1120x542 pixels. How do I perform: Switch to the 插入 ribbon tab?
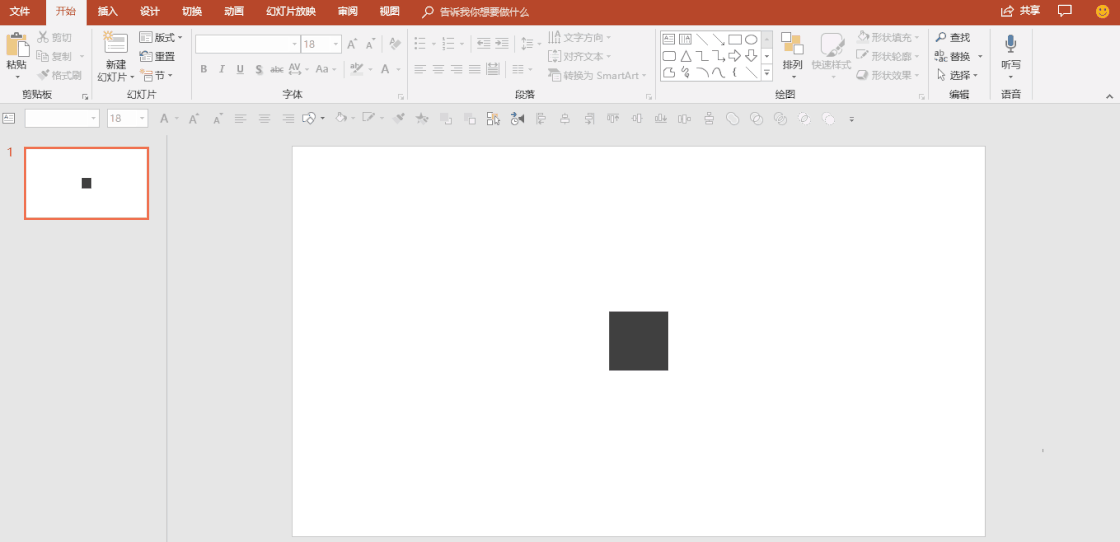(107, 11)
